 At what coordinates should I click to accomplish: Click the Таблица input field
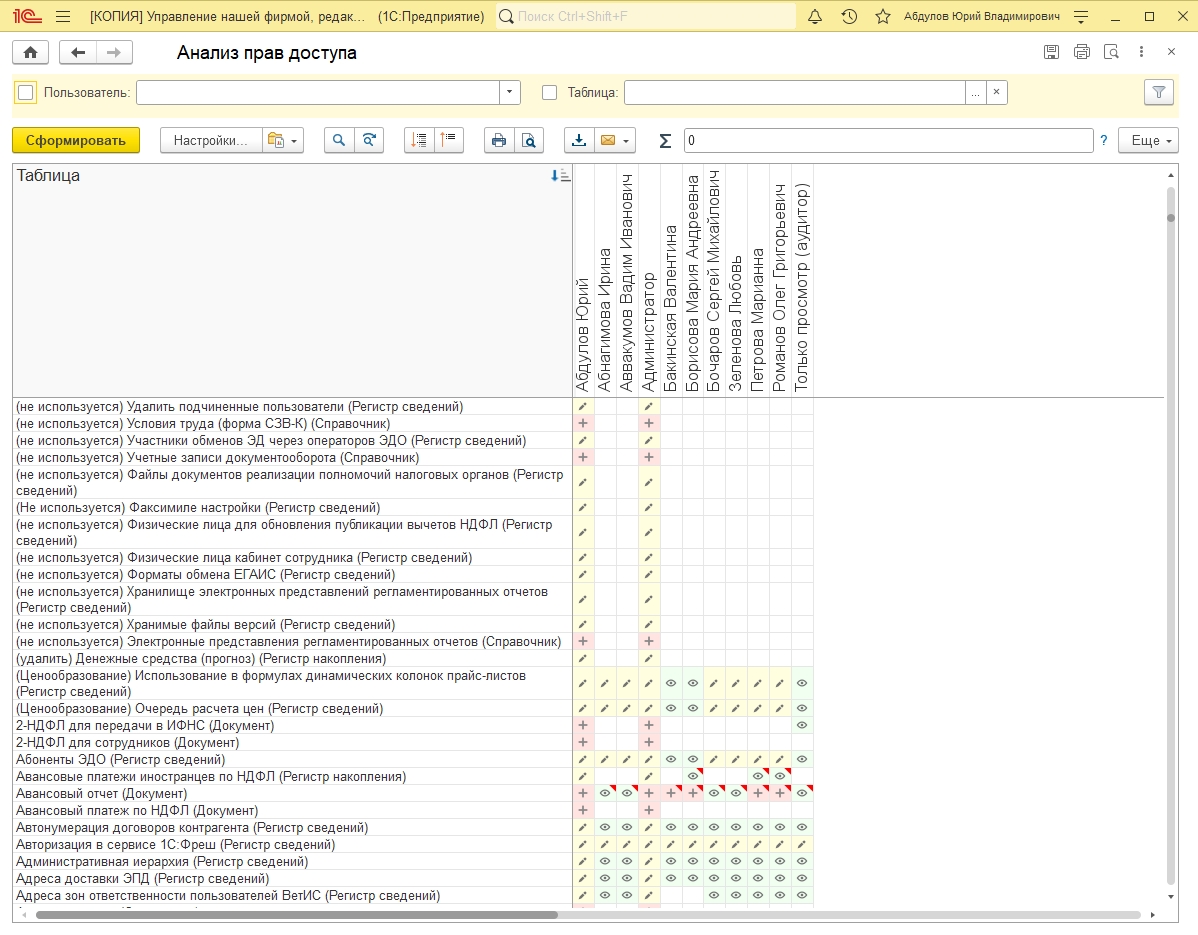pyautogui.click(x=795, y=92)
